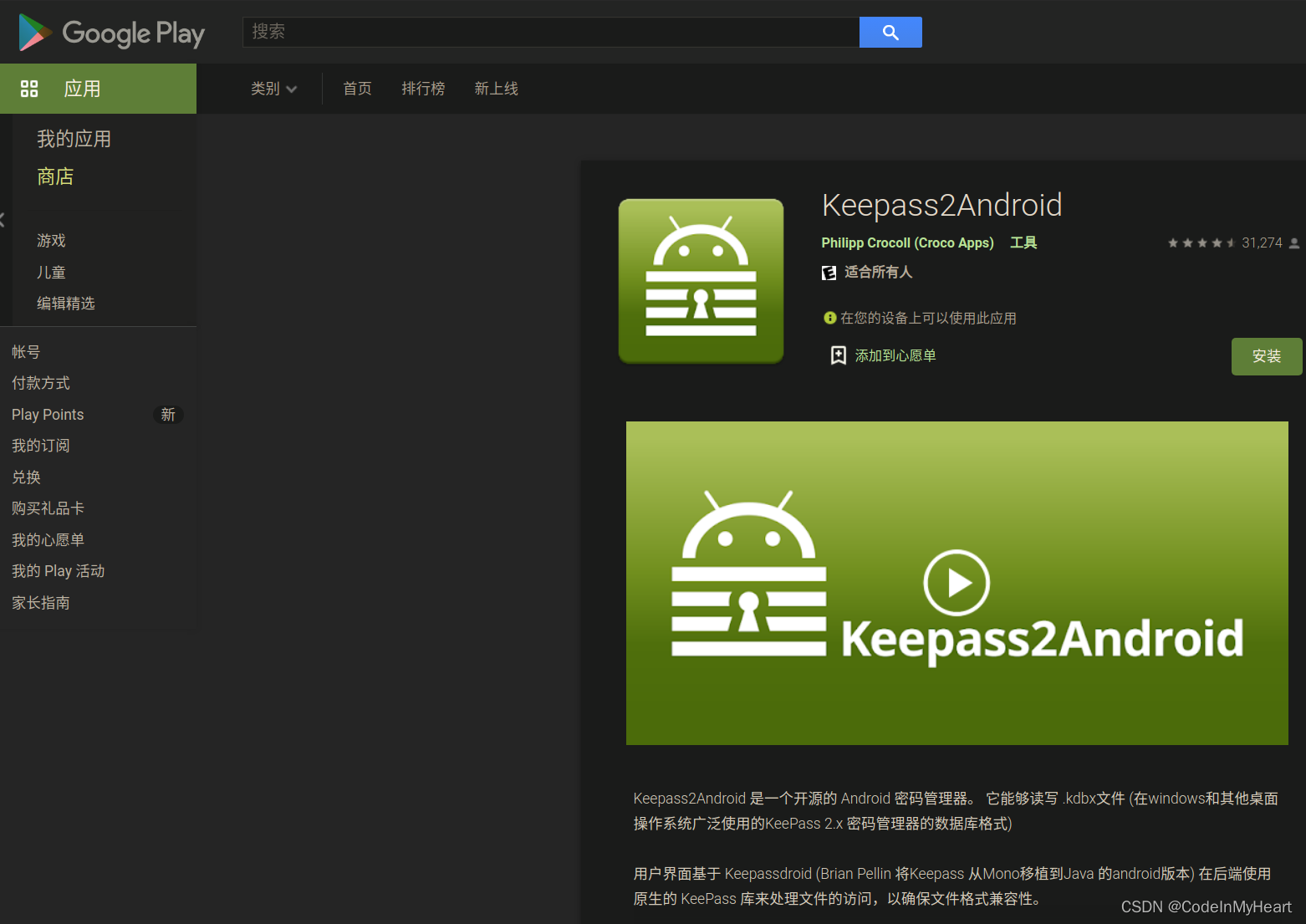The width and height of the screenshot is (1306, 924).
Task: Focus the 搜索 search input field
Action: [x=551, y=32]
